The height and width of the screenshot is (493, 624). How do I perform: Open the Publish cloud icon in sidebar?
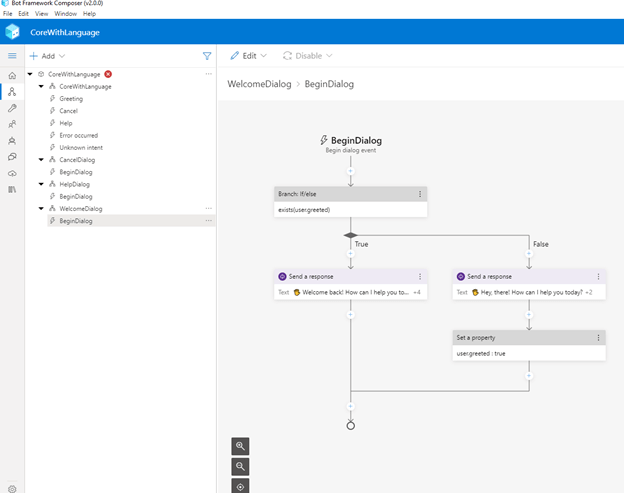point(12,173)
